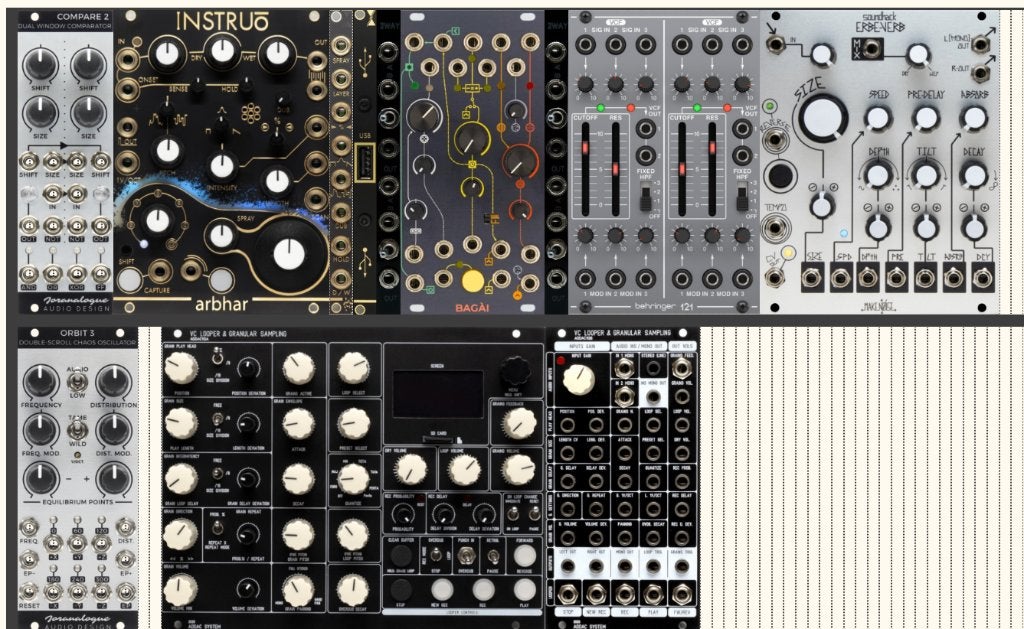Flip the TAME/WILD switch on Orbit 3
The width and height of the screenshot is (1024, 629).
pyautogui.click(x=77, y=429)
